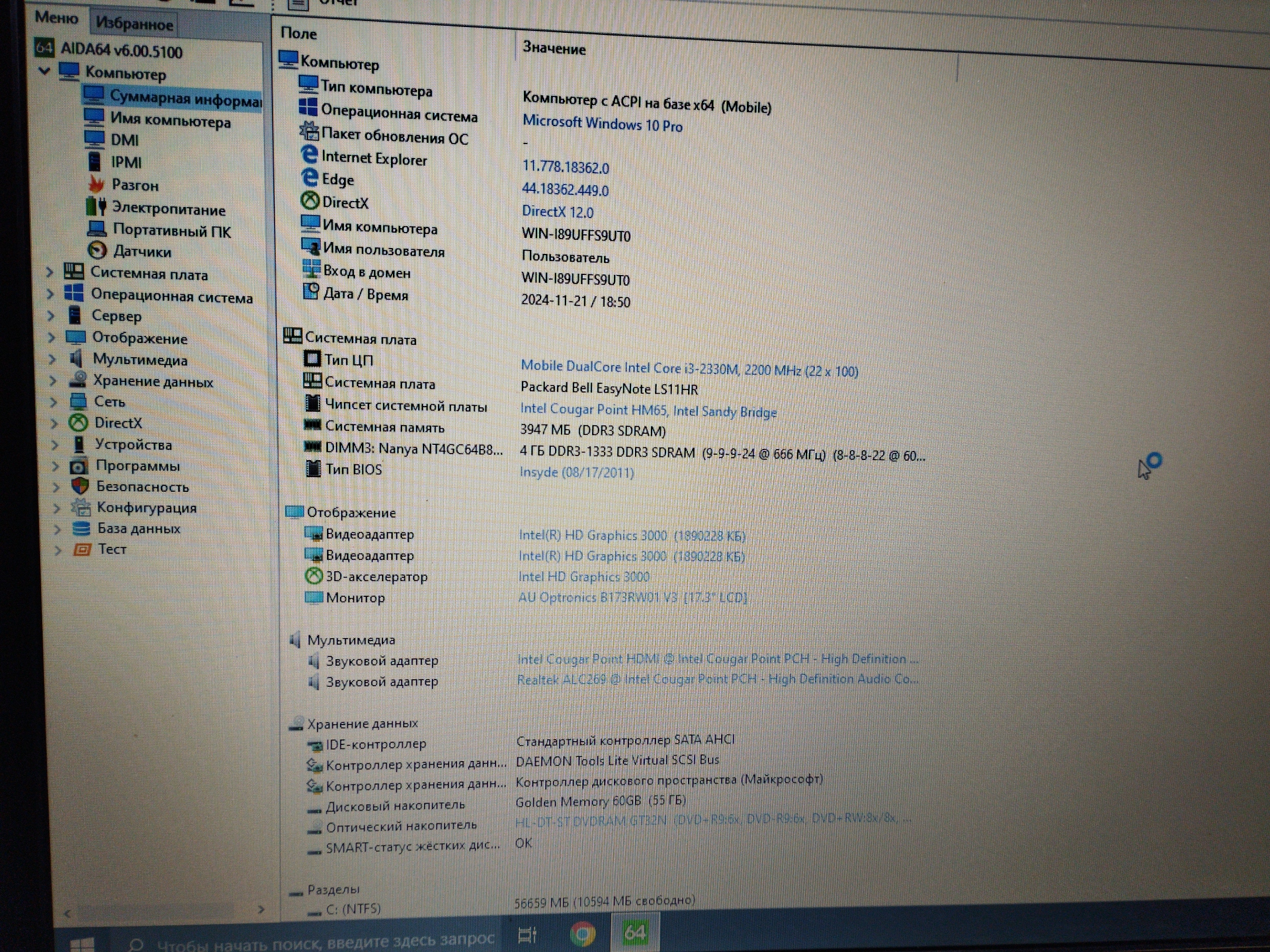1270x952 pixels.
Task: Switch to the Избранное tab
Action: pyautogui.click(x=134, y=24)
